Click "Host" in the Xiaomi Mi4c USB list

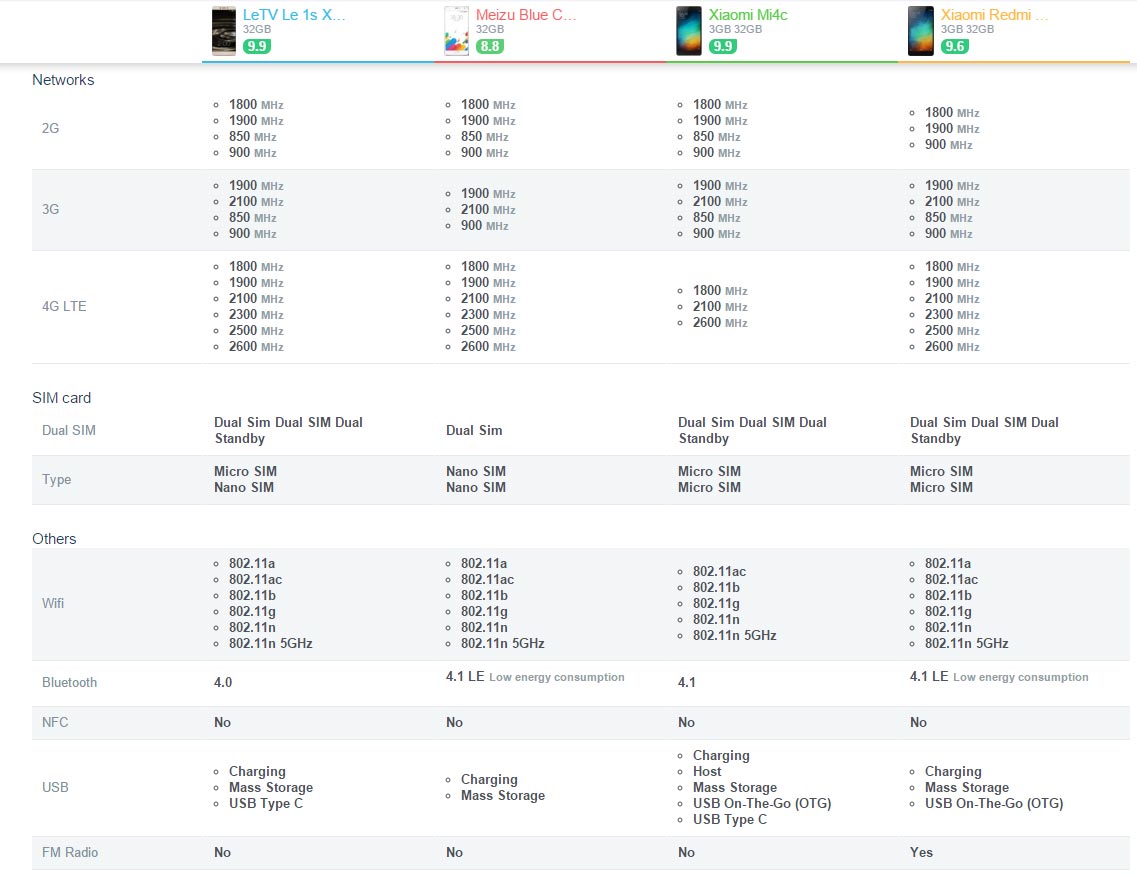point(707,771)
